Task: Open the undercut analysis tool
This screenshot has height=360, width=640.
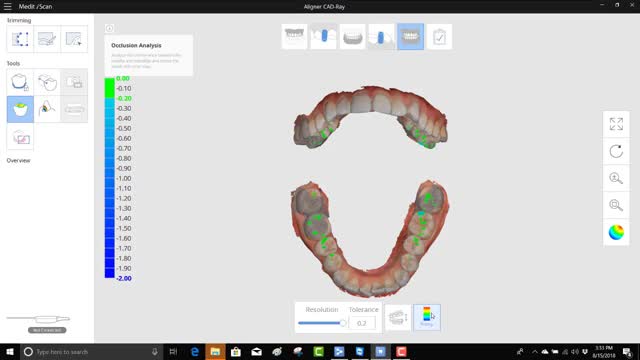Action: click(x=47, y=109)
